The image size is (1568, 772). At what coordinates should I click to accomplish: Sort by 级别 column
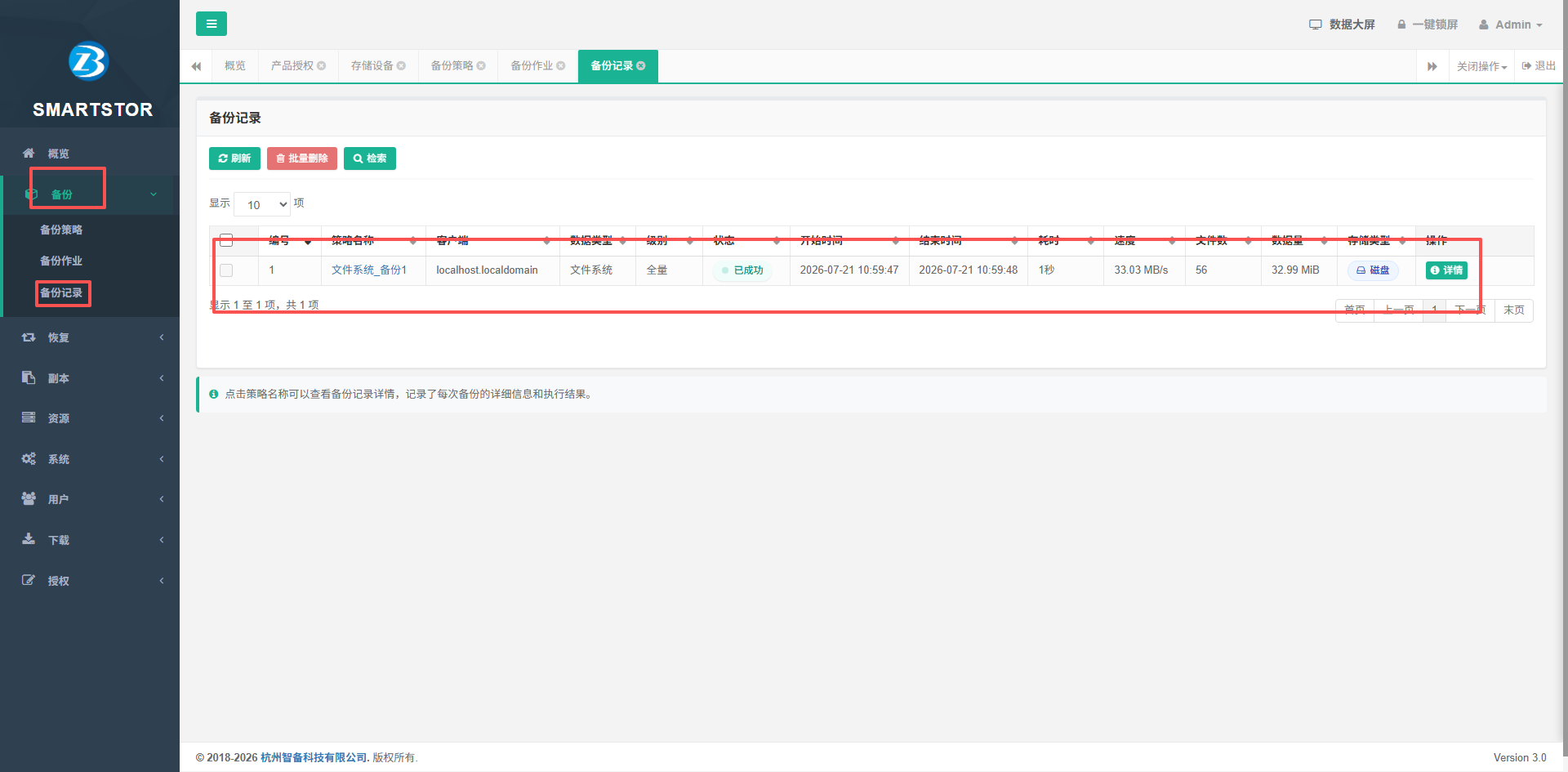click(669, 240)
